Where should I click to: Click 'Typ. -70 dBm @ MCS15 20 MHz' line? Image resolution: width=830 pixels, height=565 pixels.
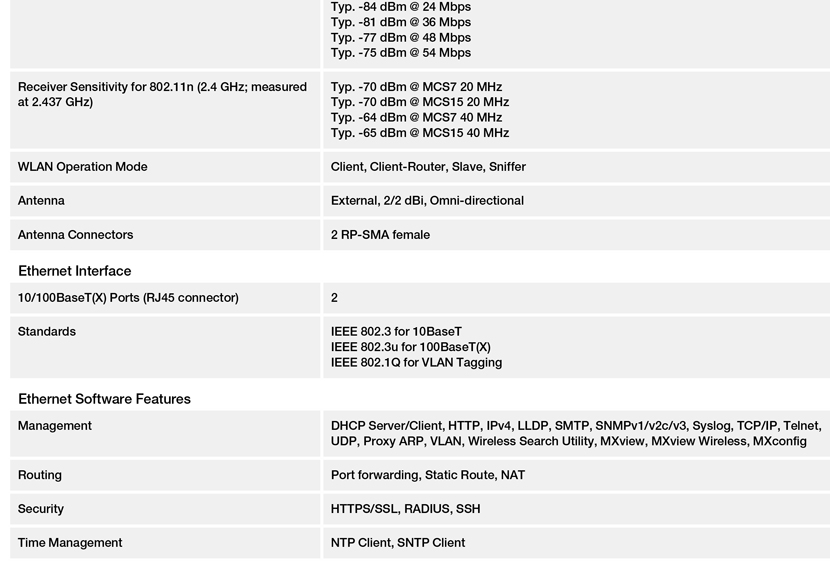[420, 102]
